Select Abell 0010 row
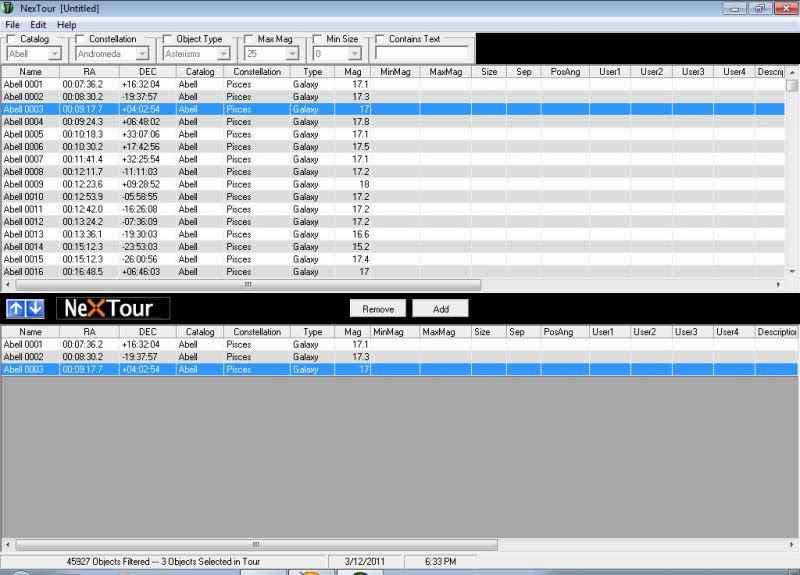 [393, 196]
